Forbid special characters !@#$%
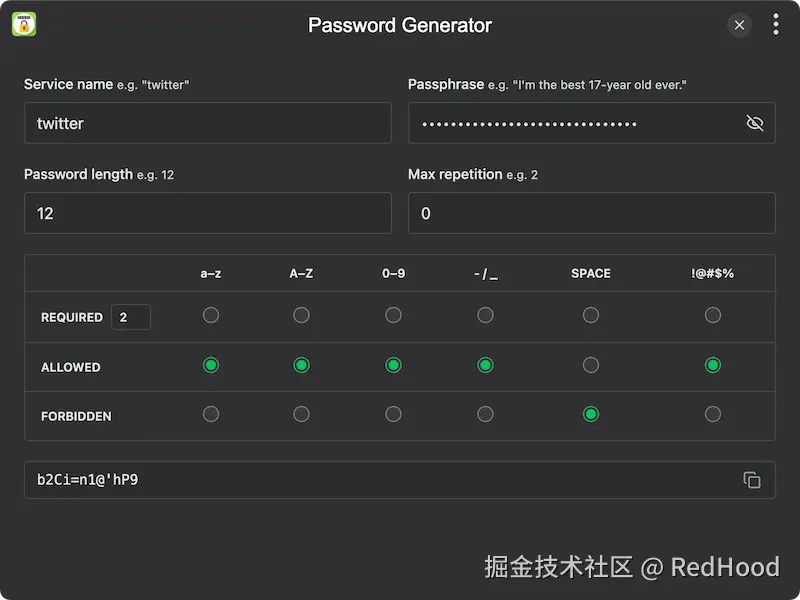This screenshot has width=800, height=600. [713, 414]
